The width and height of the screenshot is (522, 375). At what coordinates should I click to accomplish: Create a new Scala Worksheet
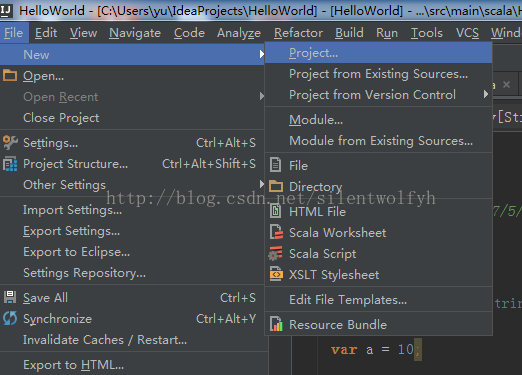point(379,232)
